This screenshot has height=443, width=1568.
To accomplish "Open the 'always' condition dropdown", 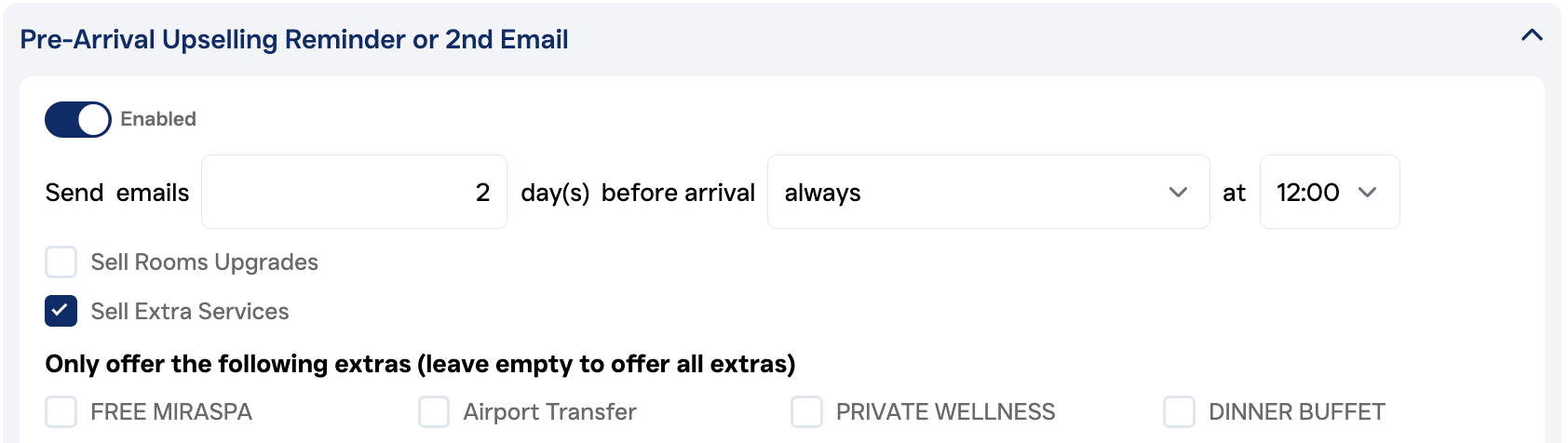I will tap(987, 192).
